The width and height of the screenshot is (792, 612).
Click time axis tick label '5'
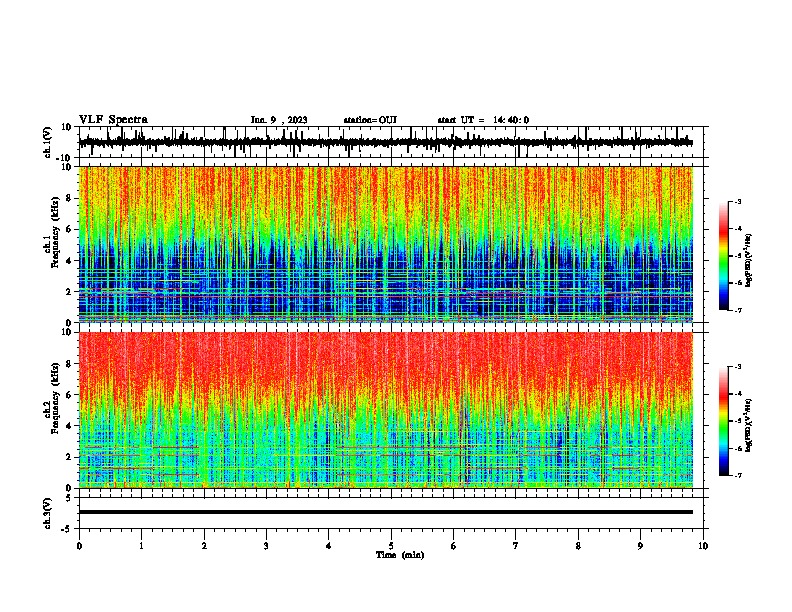pyautogui.click(x=391, y=546)
